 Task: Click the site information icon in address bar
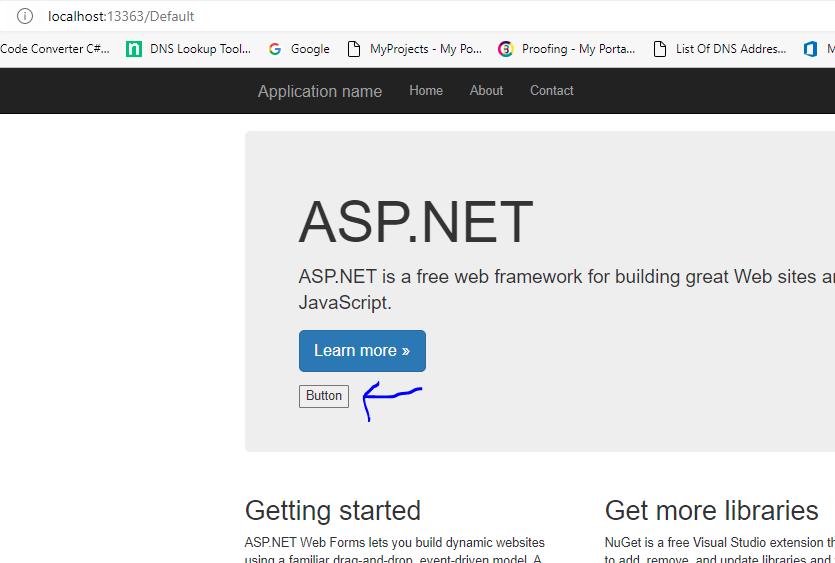(x=24, y=16)
